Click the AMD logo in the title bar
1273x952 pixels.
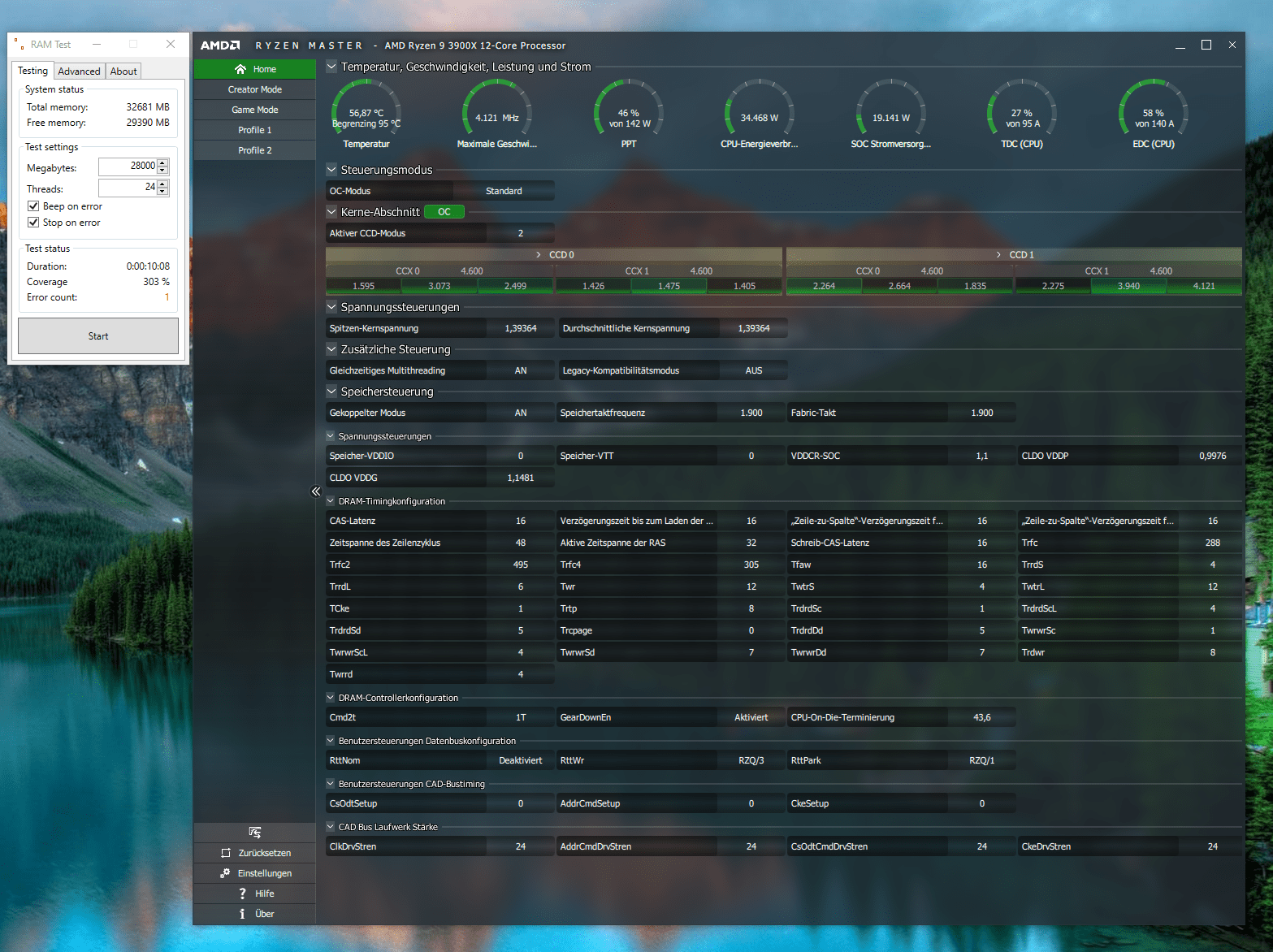[x=220, y=45]
